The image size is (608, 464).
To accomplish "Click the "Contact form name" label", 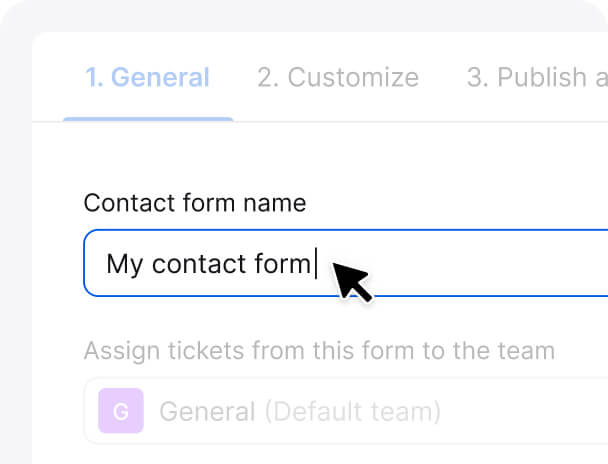I will [x=195, y=203].
